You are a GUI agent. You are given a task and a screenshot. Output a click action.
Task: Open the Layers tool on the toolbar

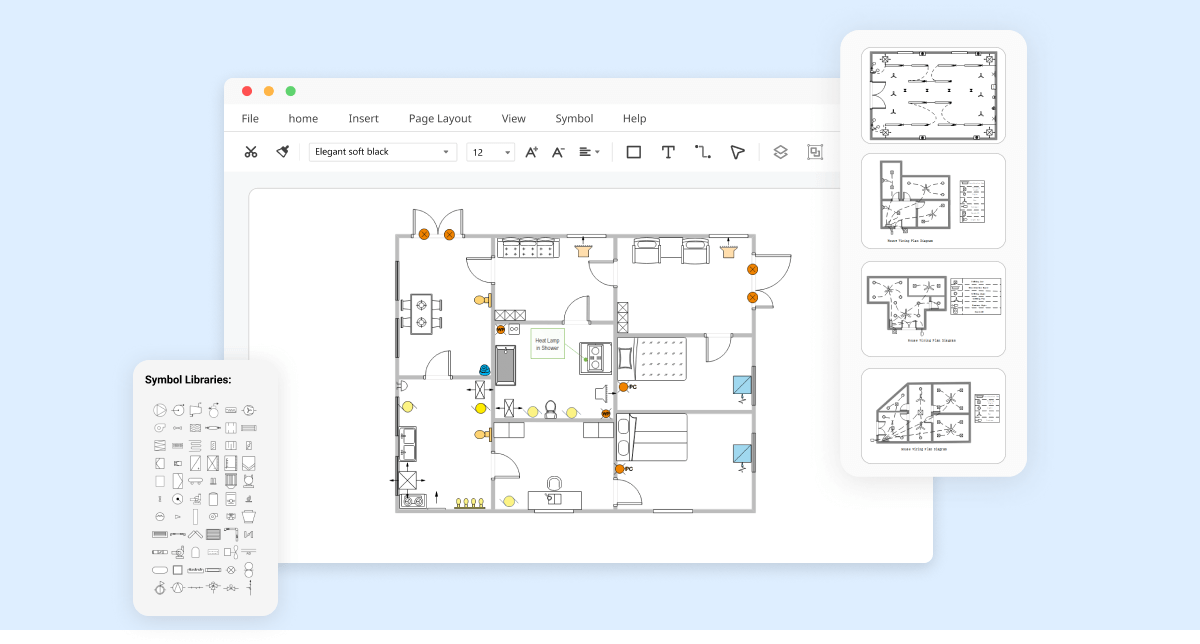pos(780,151)
